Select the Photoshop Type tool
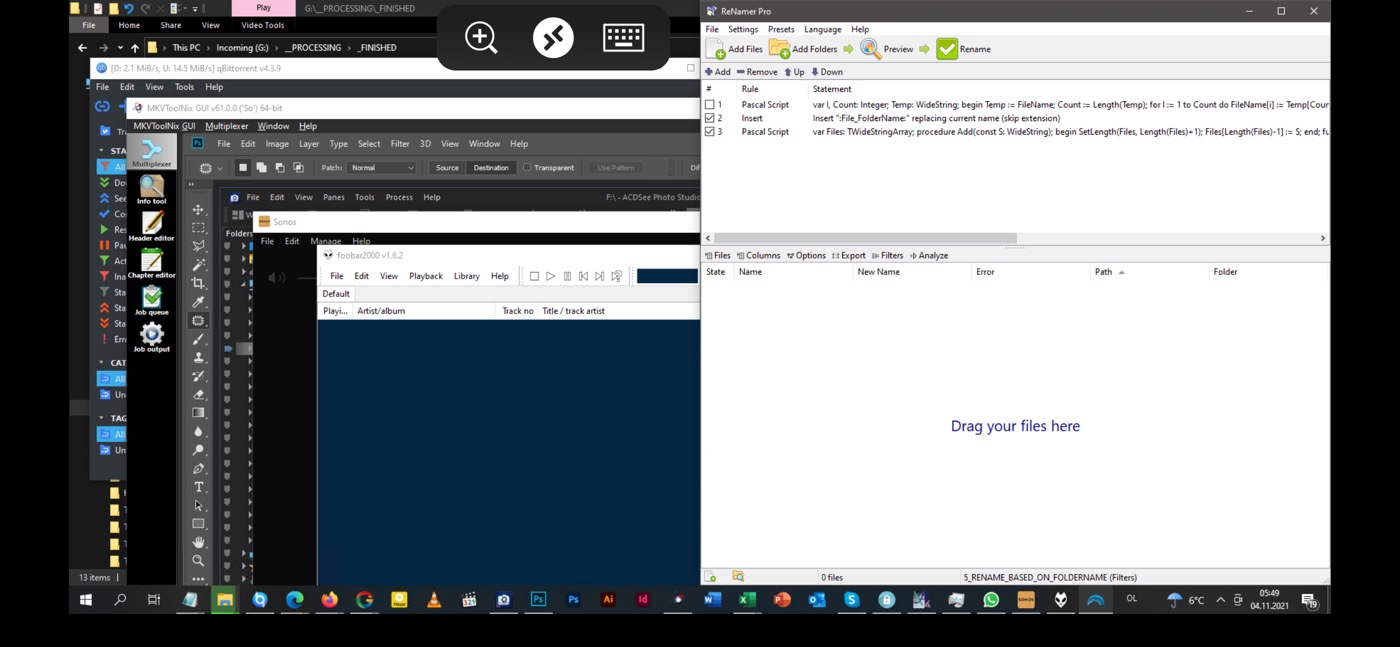Screen dimensions: 1400x647 [198, 487]
